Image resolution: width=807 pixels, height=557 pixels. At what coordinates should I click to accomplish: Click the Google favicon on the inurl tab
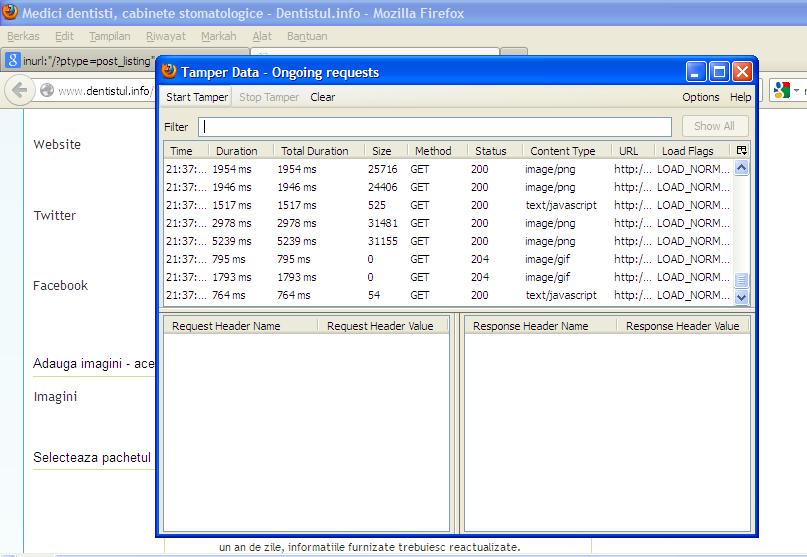click(x=12, y=61)
